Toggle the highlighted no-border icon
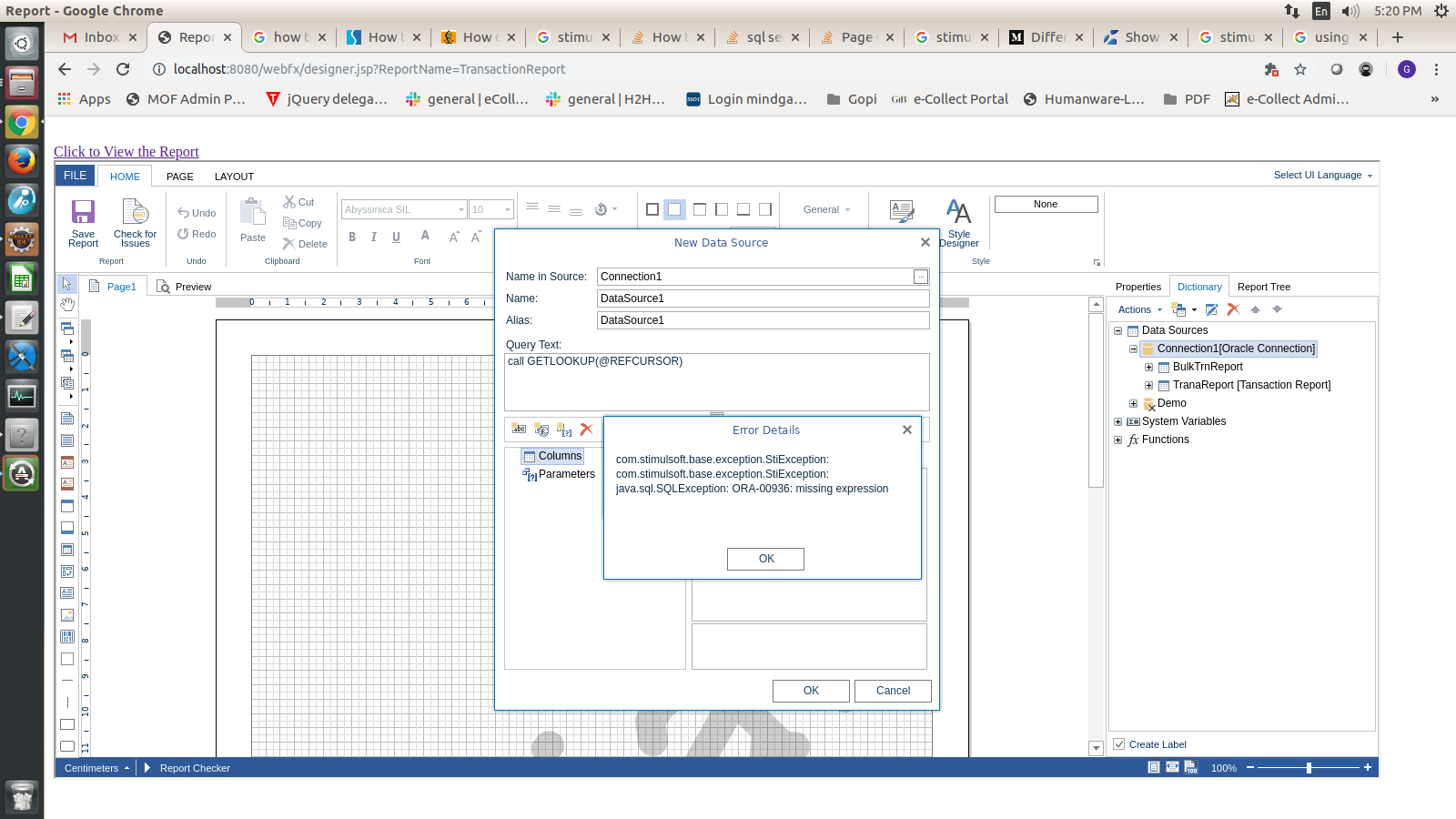The width and height of the screenshot is (1456, 819). point(674,209)
